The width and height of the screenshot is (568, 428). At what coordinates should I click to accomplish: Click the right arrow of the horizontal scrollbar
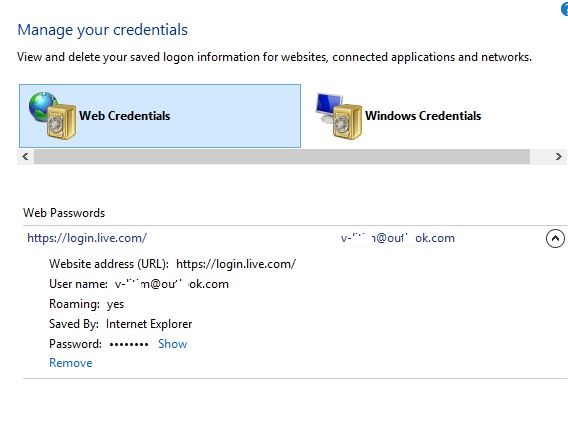click(x=559, y=157)
